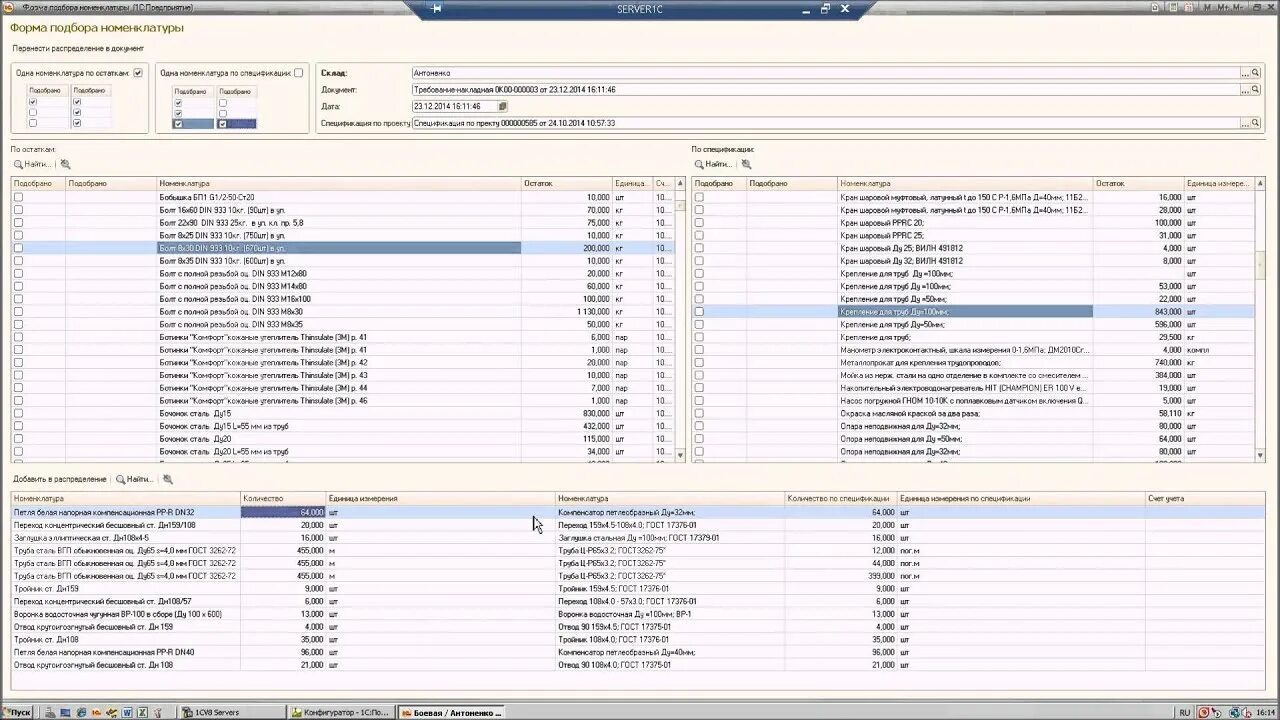
Task: Click the pin icon in the RDP connection bar
Action: click(x=435, y=8)
